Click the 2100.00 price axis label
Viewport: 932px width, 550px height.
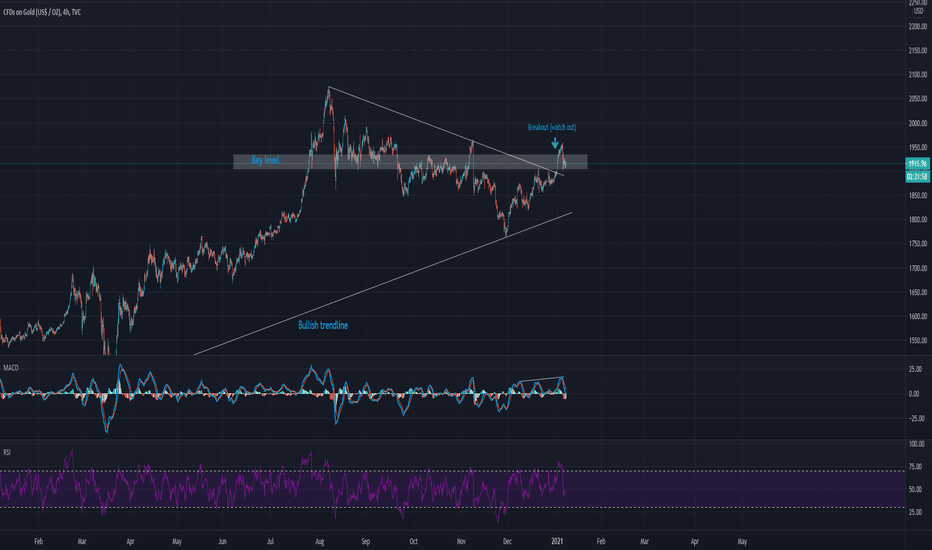click(x=918, y=75)
